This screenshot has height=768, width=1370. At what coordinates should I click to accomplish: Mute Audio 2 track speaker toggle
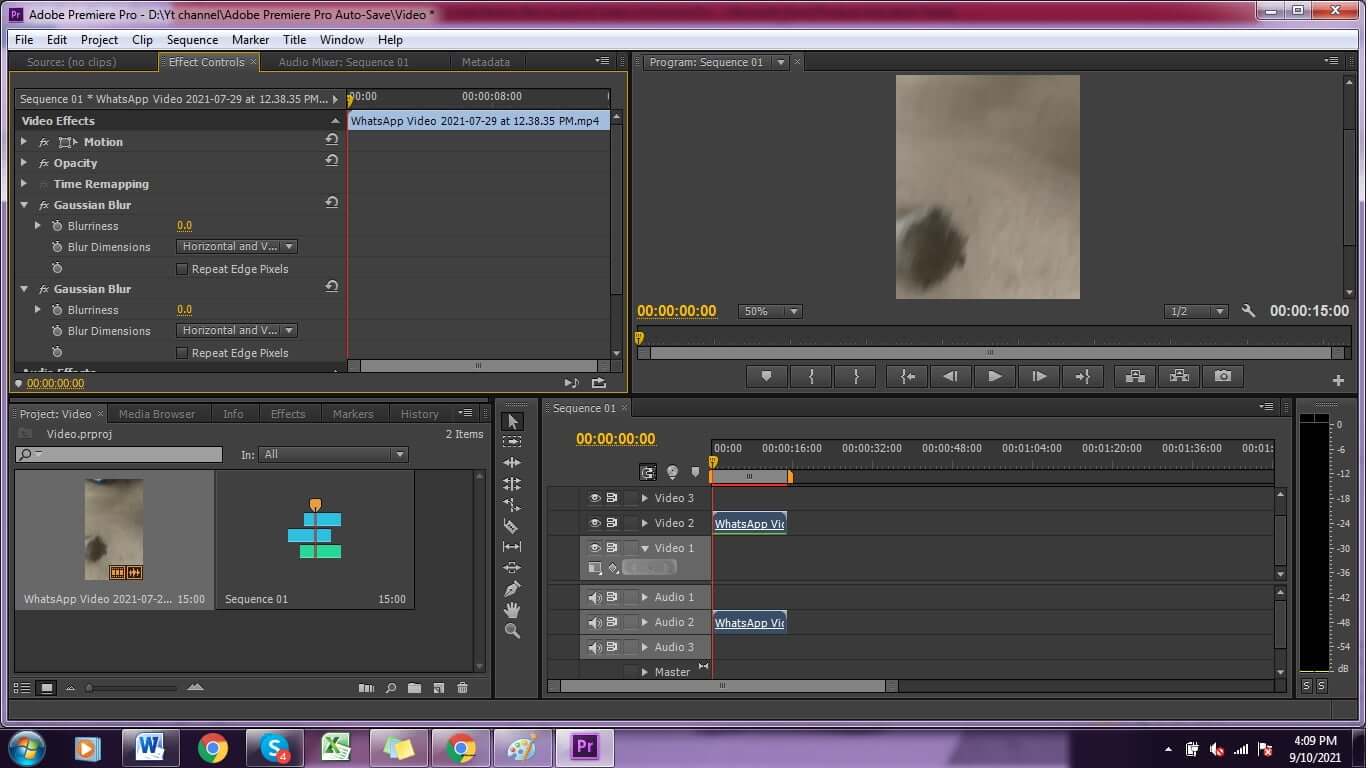tap(594, 622)
